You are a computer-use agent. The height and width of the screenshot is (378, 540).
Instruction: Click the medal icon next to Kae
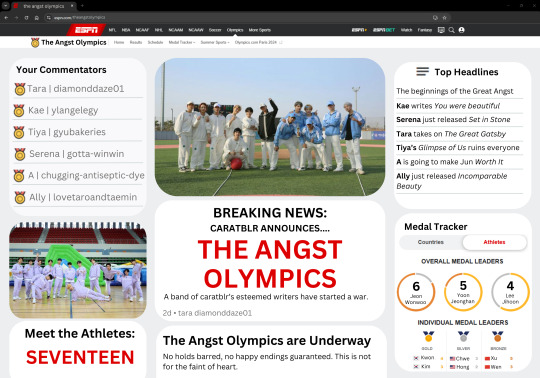[19, 111]
